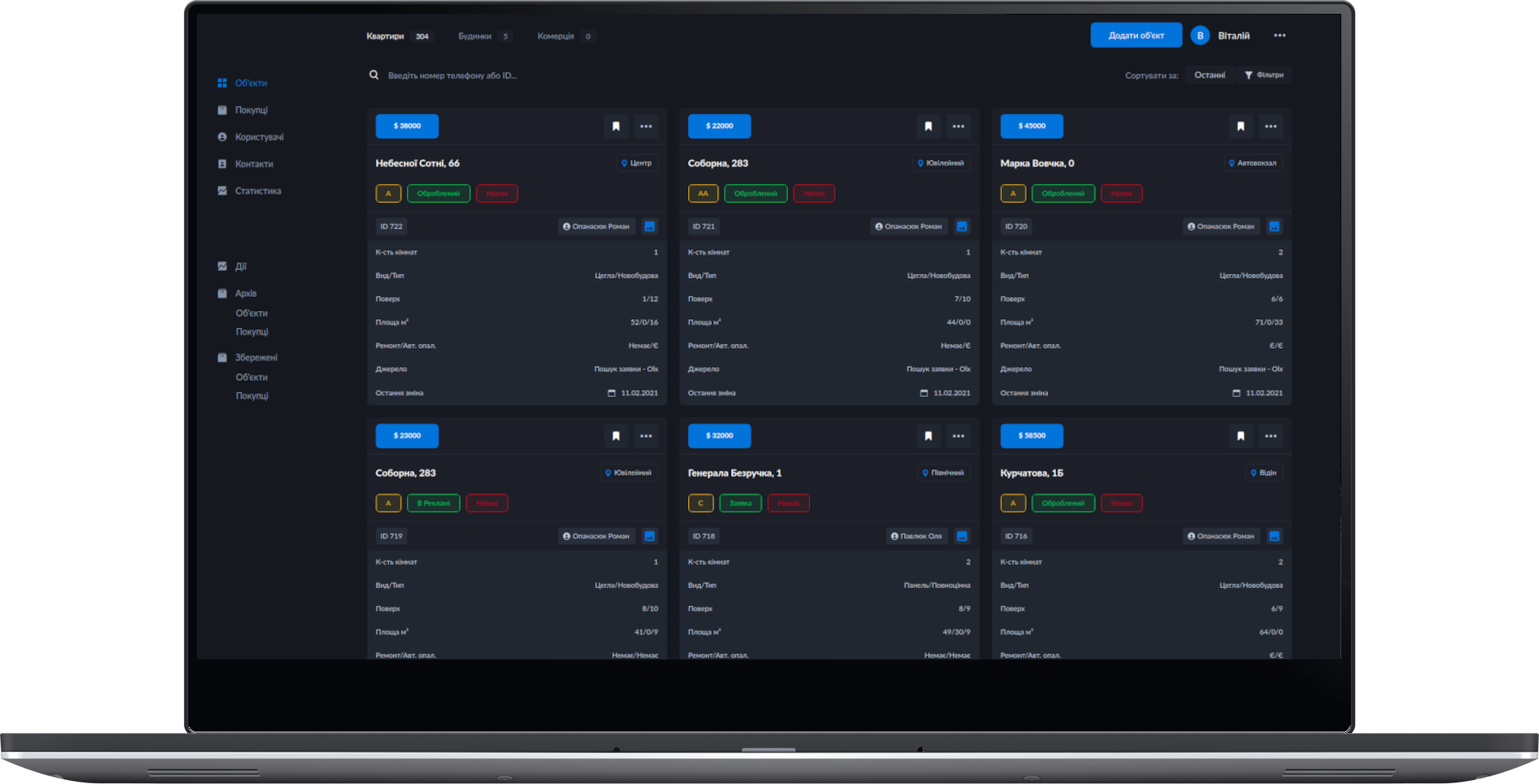Open the three-dot menu on Марка Вовчка card
The width and height of the screenshot is (1539, 784).
pos(1270,126)
